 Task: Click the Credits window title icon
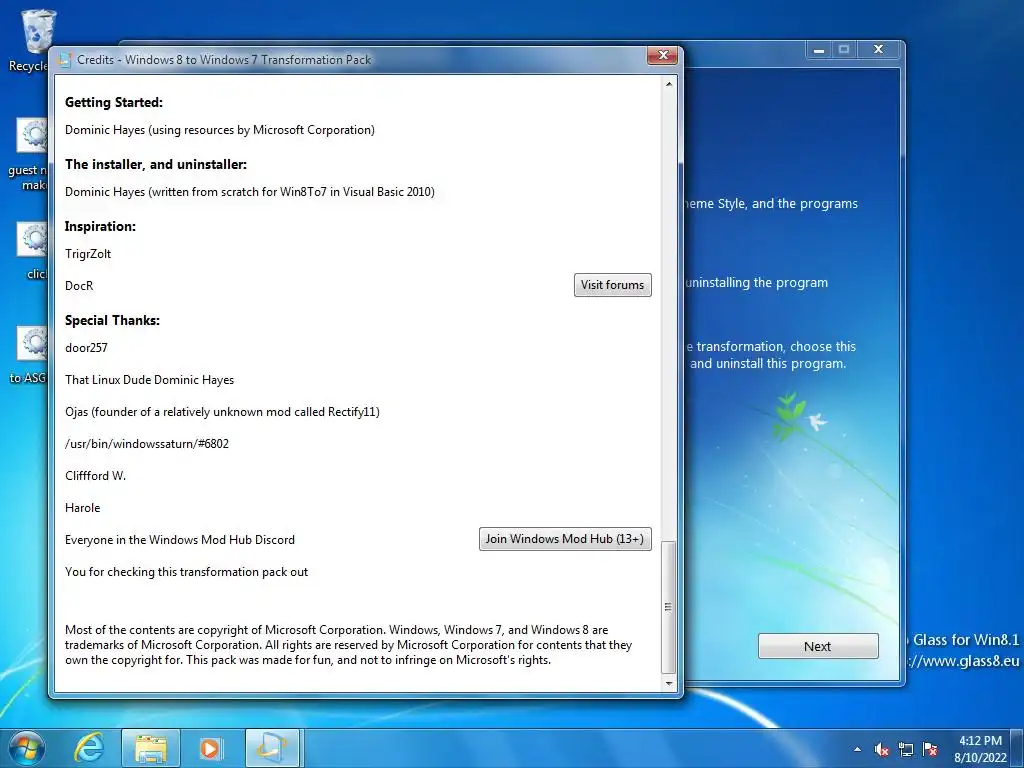tap(64, 59)
